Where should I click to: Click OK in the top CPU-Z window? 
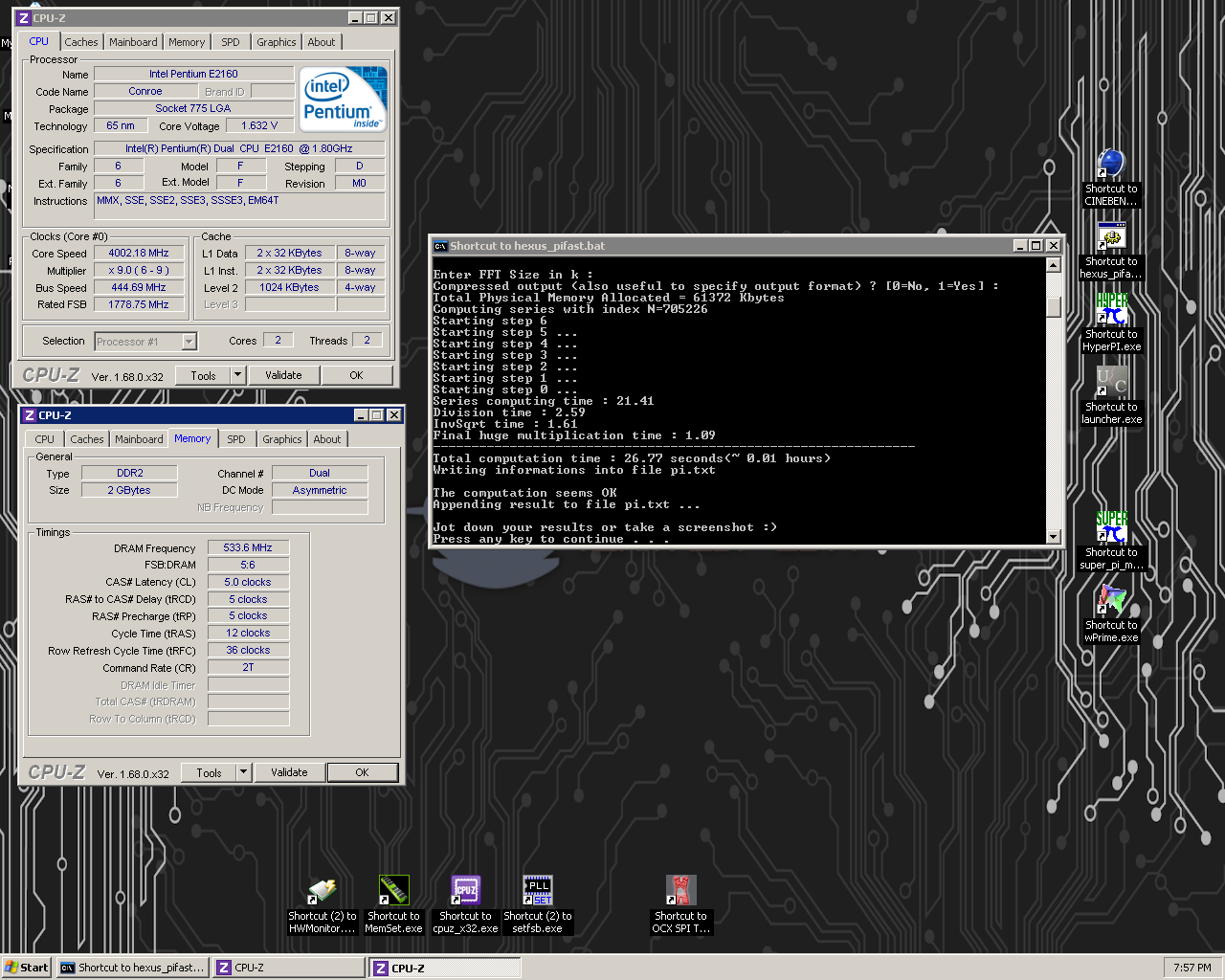tap(356, 375)
